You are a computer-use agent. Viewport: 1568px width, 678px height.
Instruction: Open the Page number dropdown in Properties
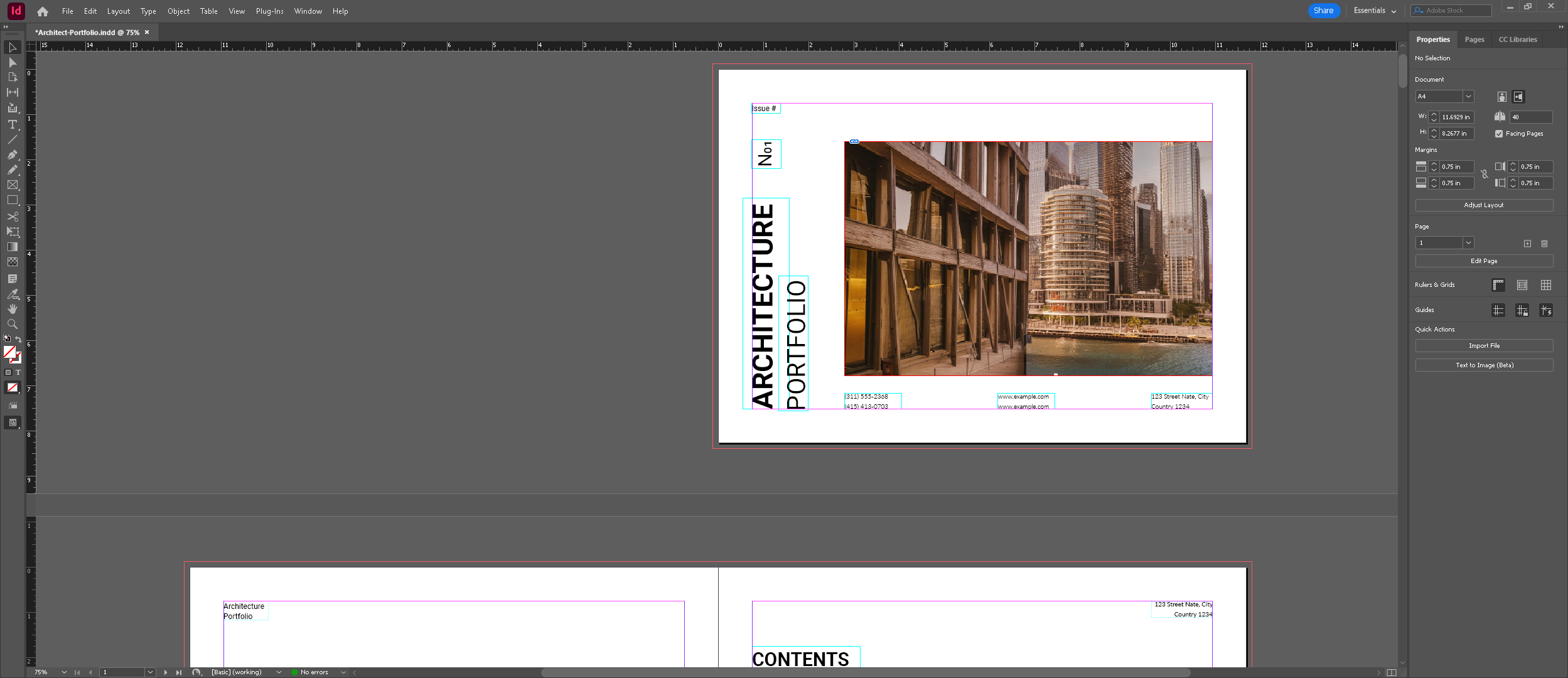click(x=1468, y=243)
